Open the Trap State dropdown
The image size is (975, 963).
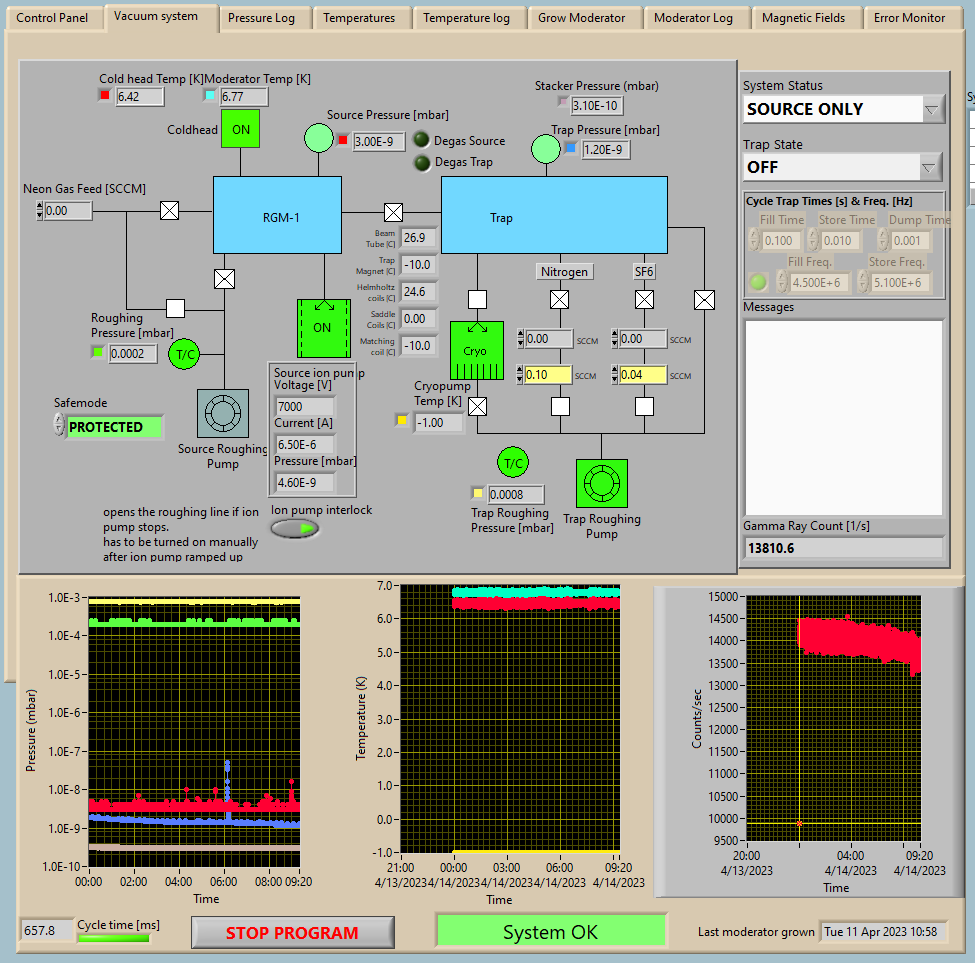click(930, 167)
